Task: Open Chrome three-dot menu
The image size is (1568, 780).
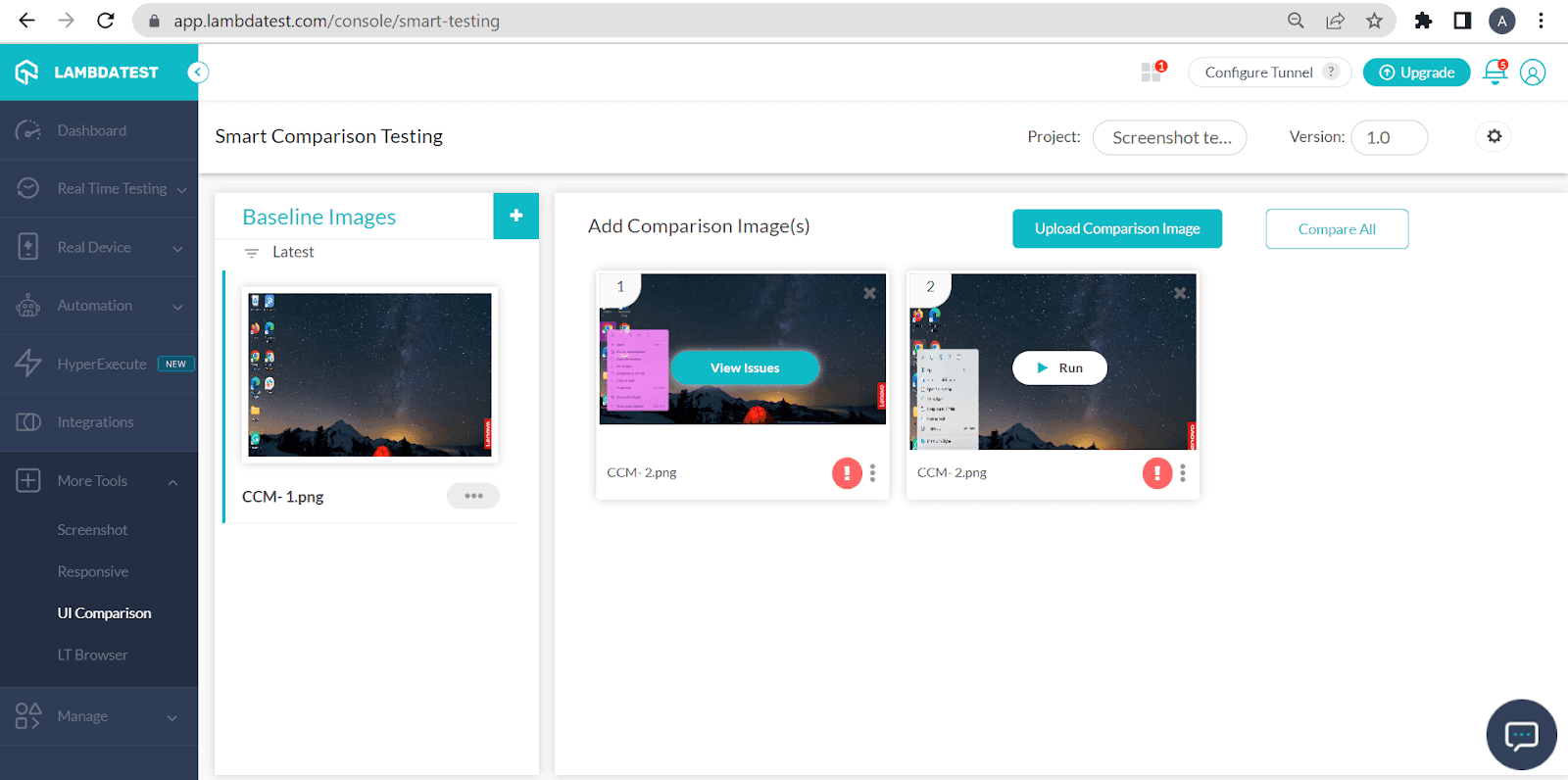Action: coord(1542,21)
